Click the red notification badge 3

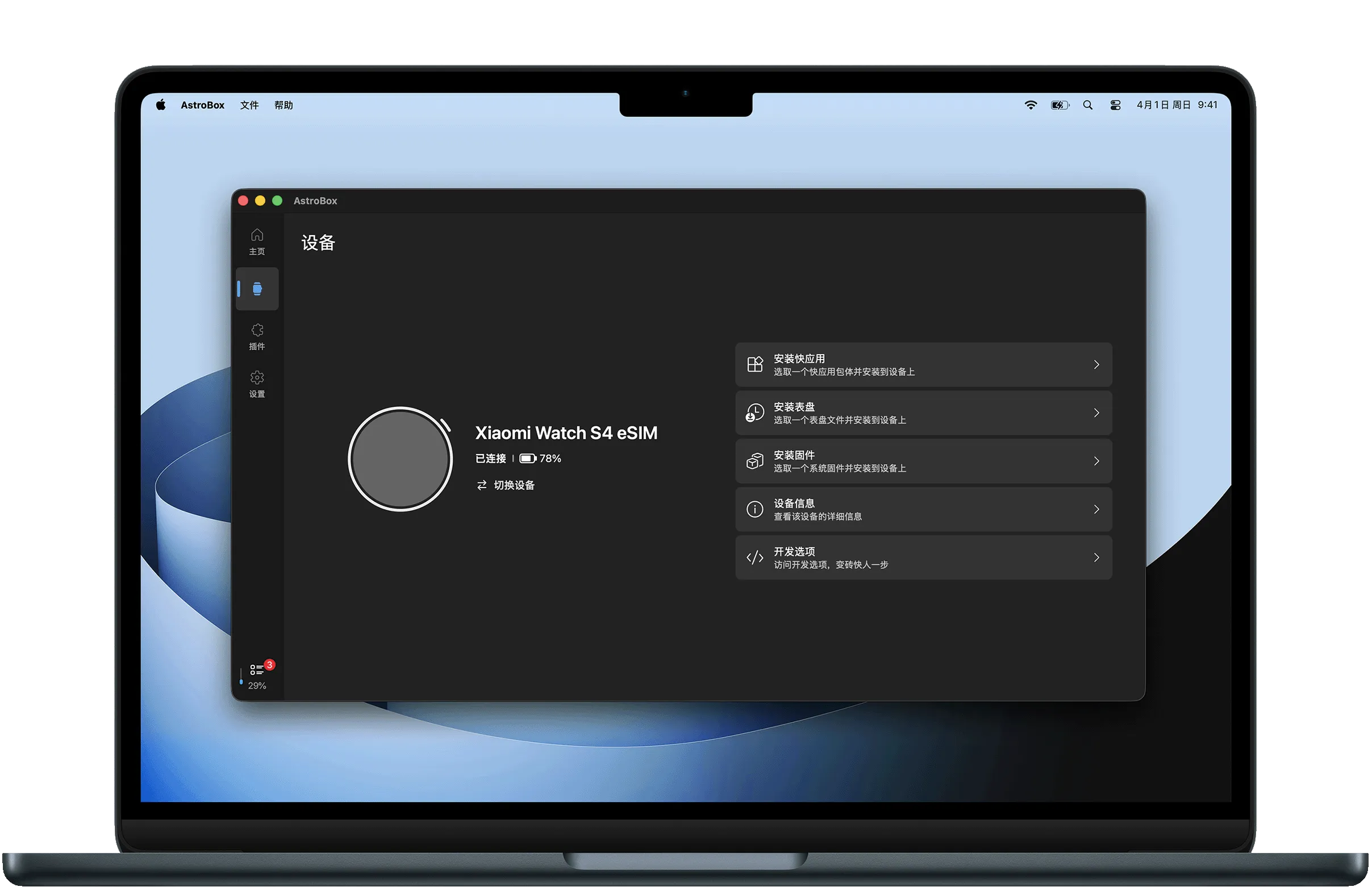[x=269, y=665]
